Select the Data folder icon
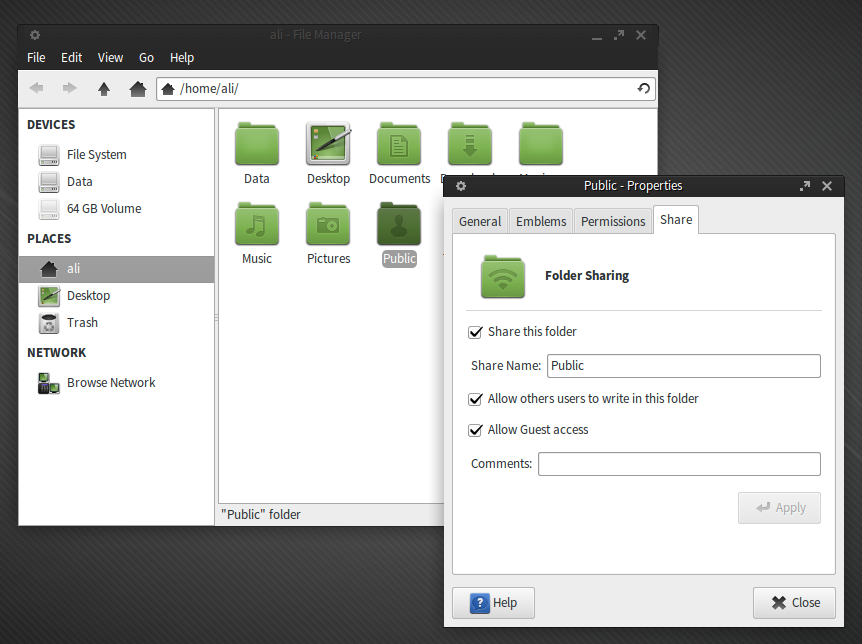 256,145
